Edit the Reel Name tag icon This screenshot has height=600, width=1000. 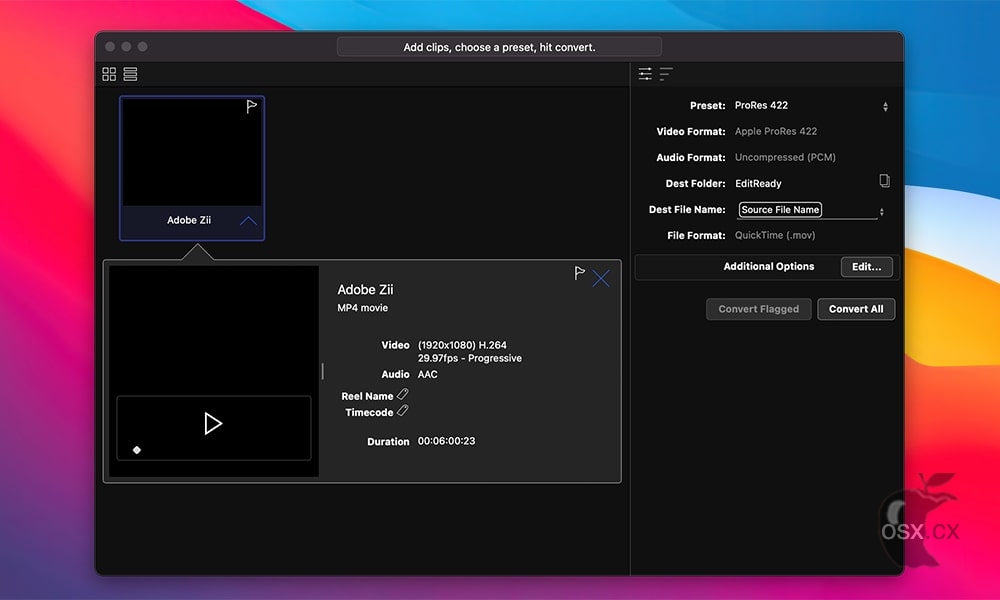click(402, 395)
